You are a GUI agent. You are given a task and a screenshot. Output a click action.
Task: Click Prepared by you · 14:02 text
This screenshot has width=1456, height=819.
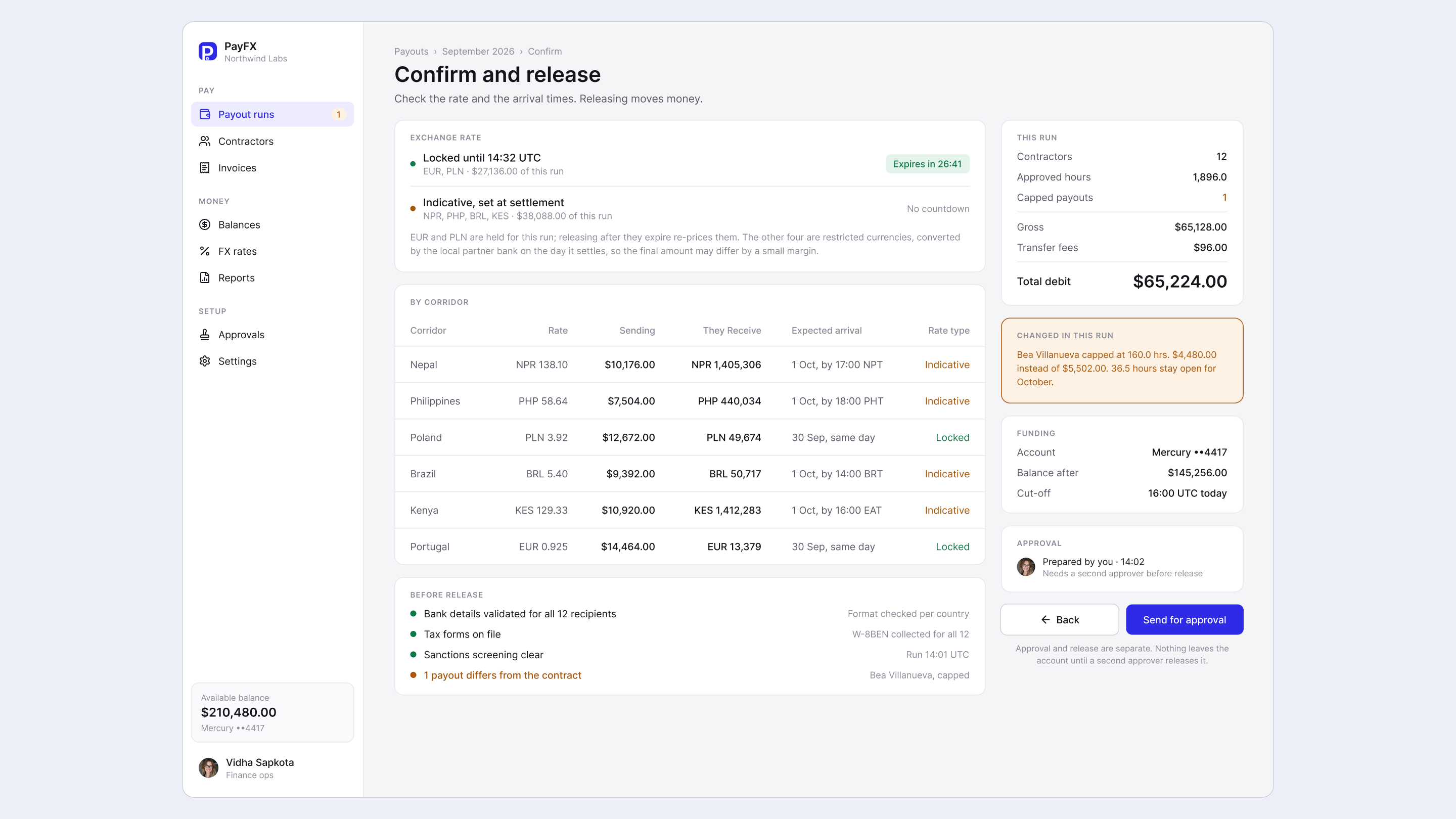click(1093, 562)
